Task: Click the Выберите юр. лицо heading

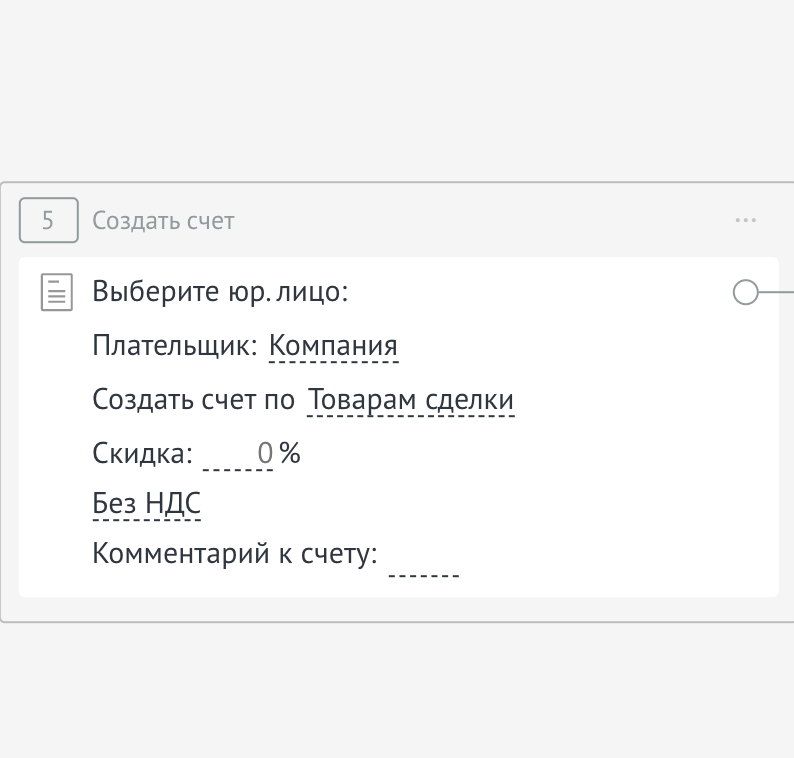Action: click(219, 292)
